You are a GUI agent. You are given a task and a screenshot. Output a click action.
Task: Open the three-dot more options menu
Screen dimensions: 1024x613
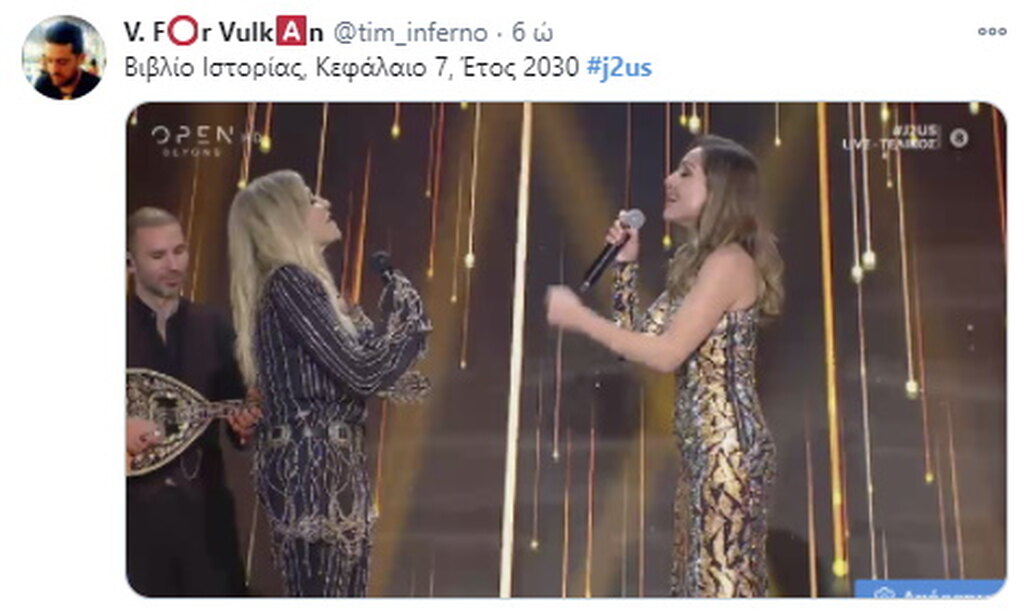pos(992,31)
